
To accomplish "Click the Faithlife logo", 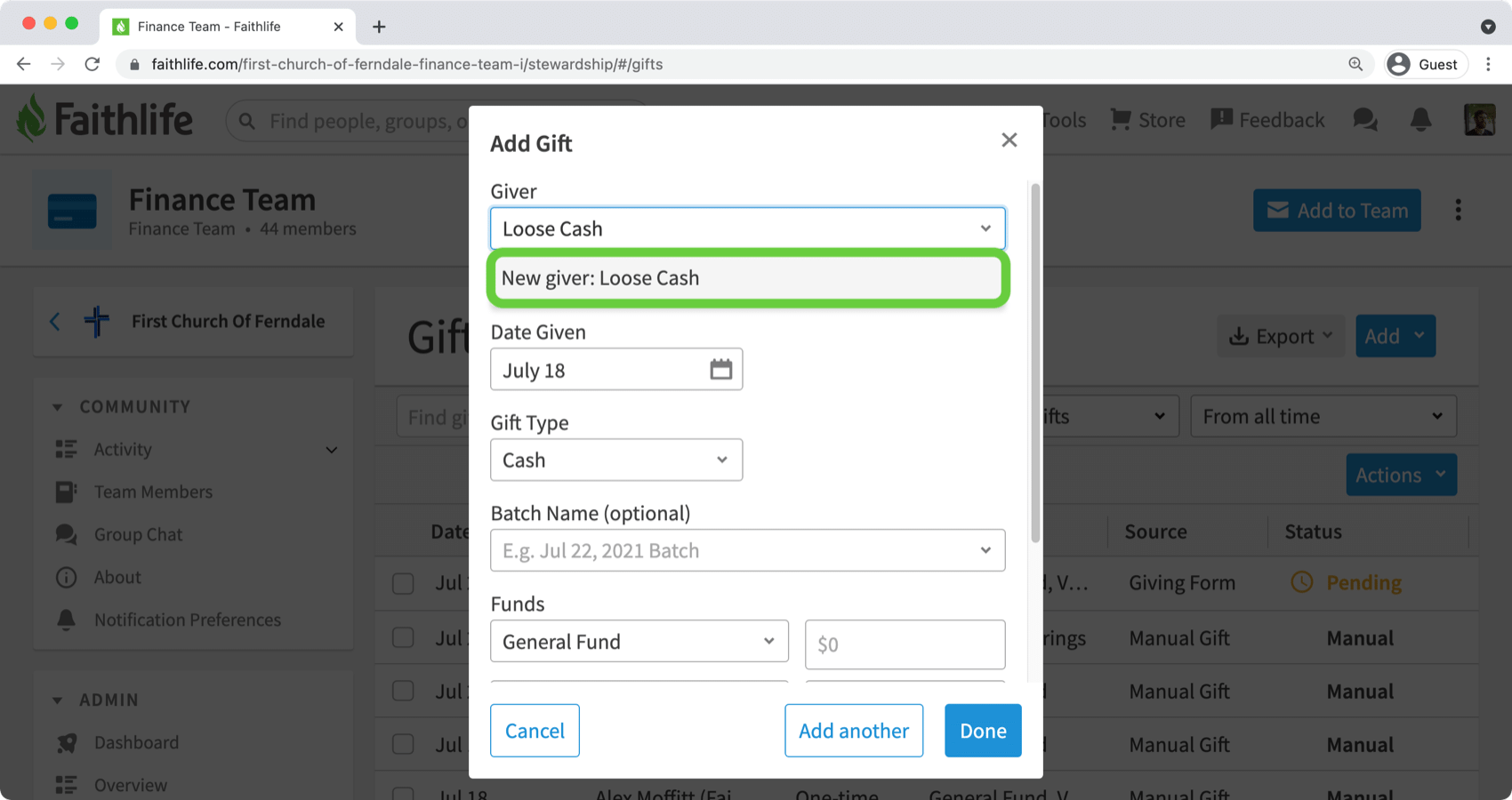I will (x=105, y=119).
